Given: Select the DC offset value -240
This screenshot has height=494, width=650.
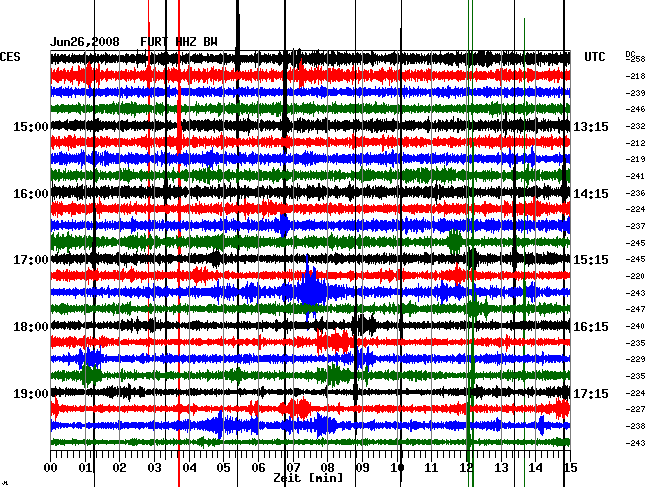Looking at the screenshot, I should [635, 326].
